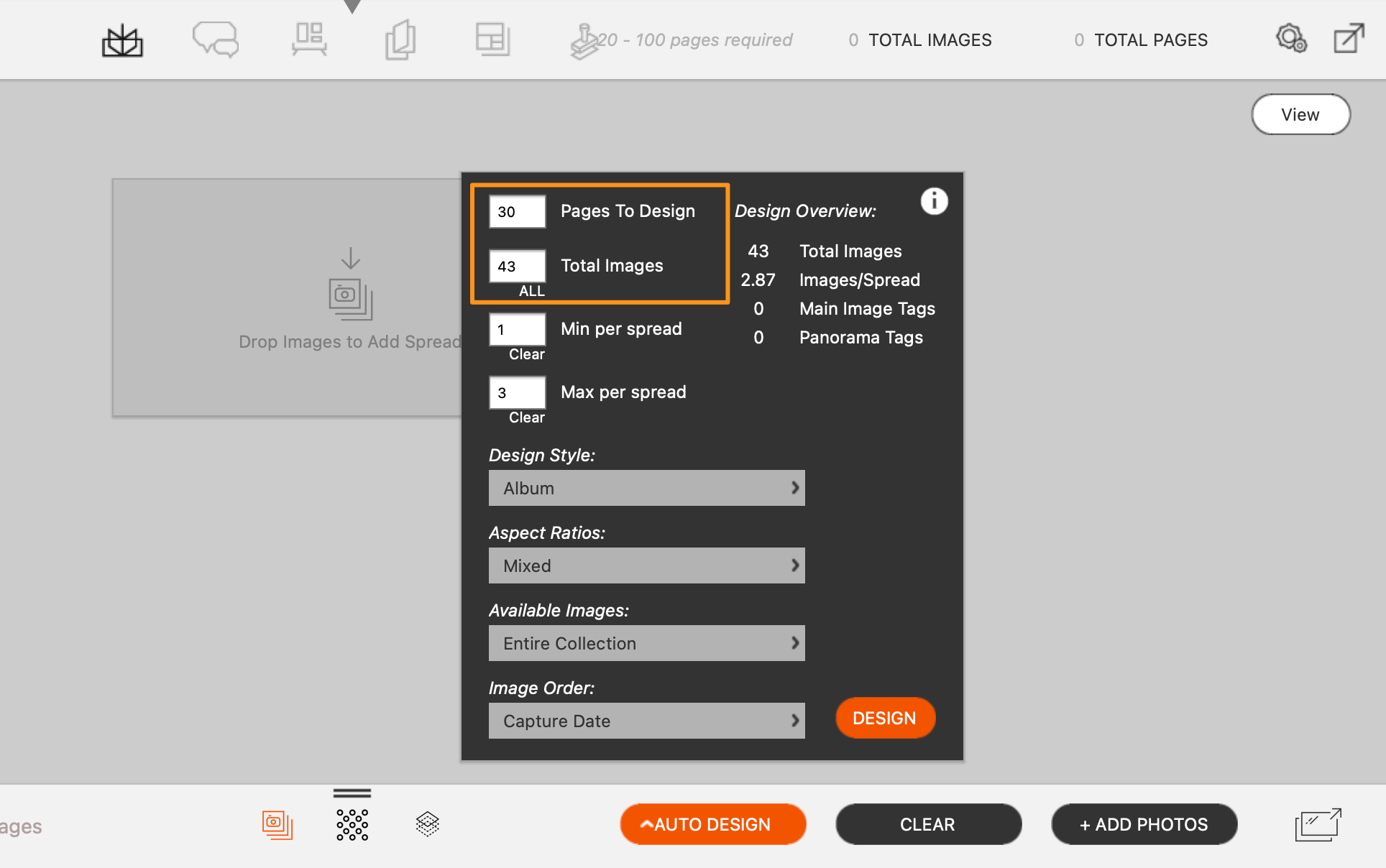
Task: Select the dotted grid view icon
Action: [x=352, y=825]
